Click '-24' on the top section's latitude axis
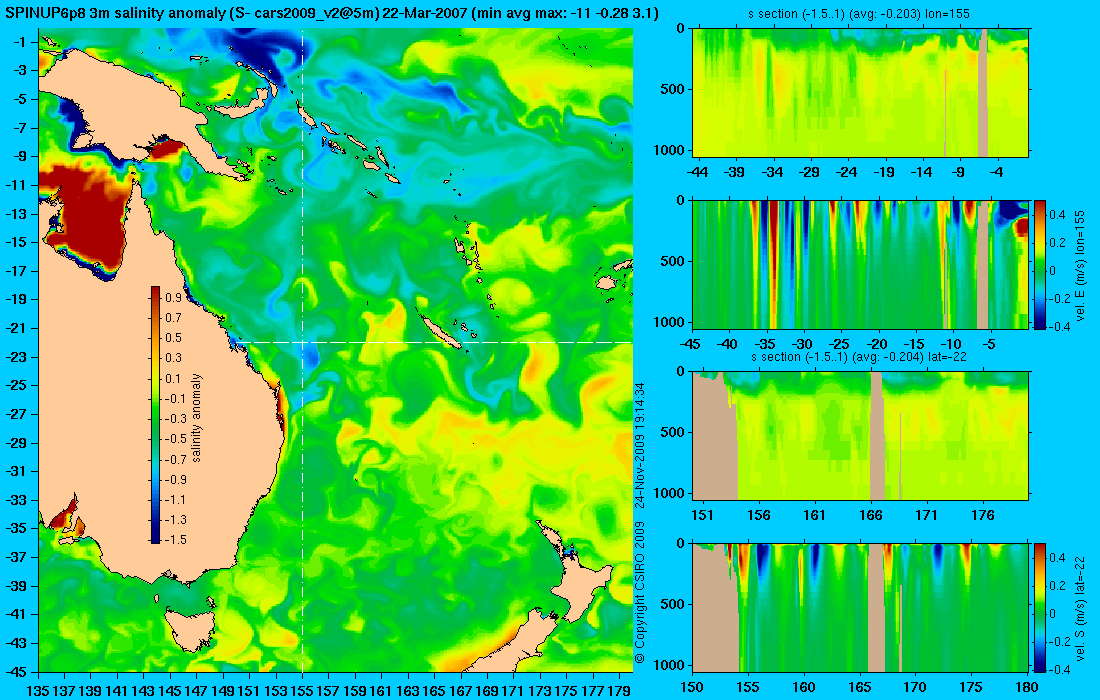Viewport: 1100px width, 700px height. point(847,172)
